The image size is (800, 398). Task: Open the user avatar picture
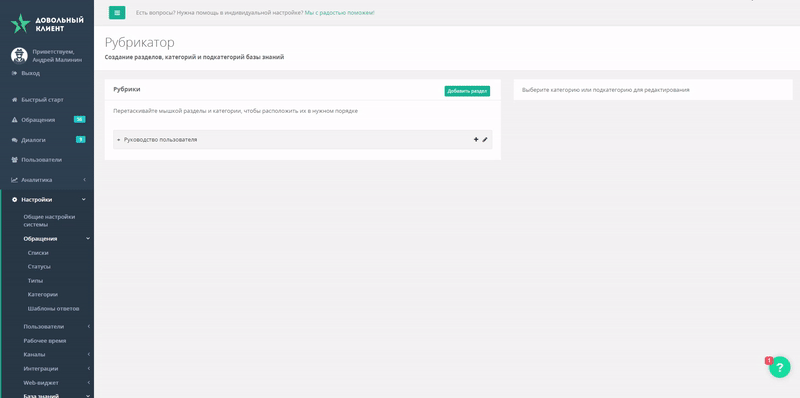click(19, 55)
